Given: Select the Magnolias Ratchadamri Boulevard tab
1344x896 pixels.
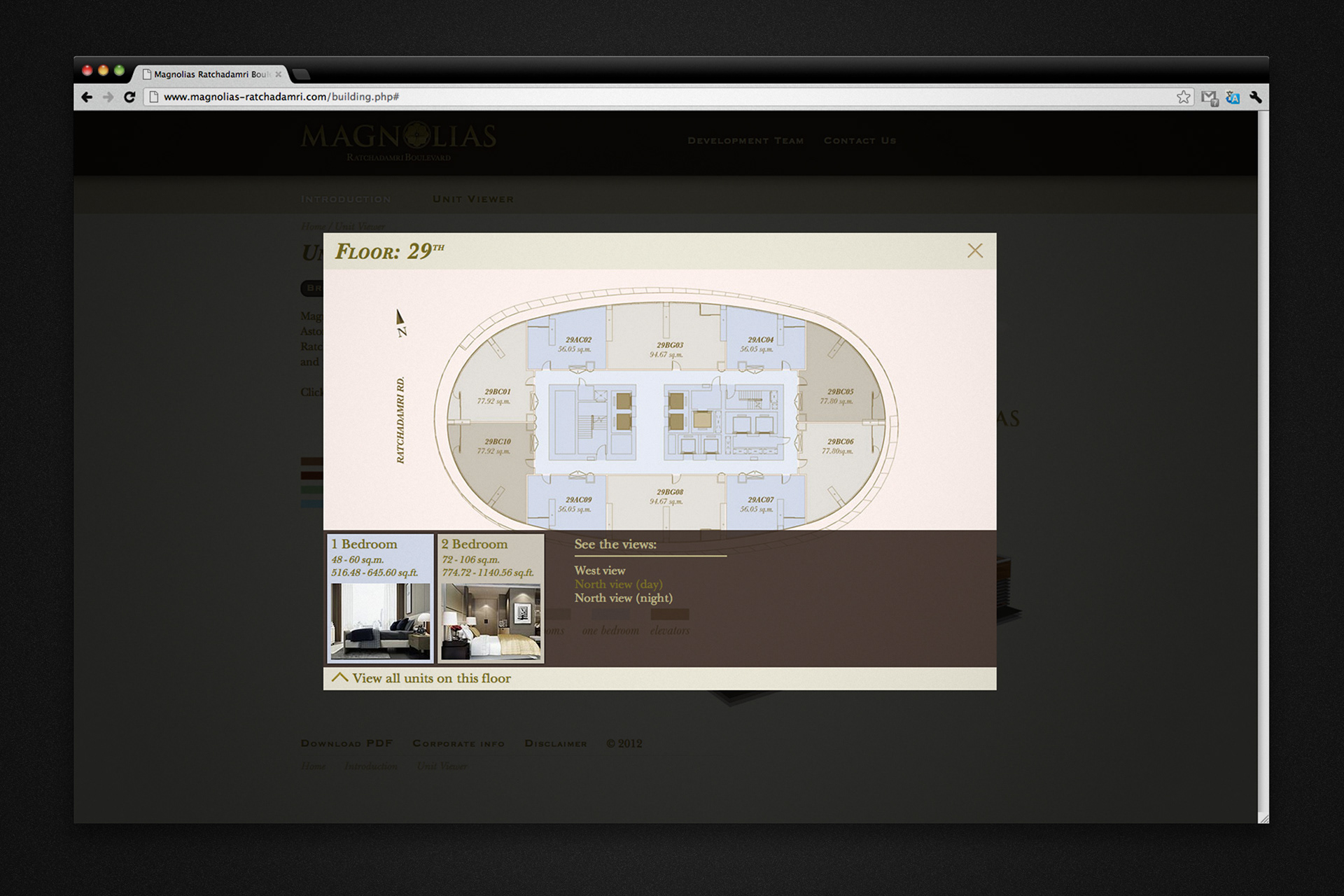Looking at the screenshot, I should tap(209, 74).
